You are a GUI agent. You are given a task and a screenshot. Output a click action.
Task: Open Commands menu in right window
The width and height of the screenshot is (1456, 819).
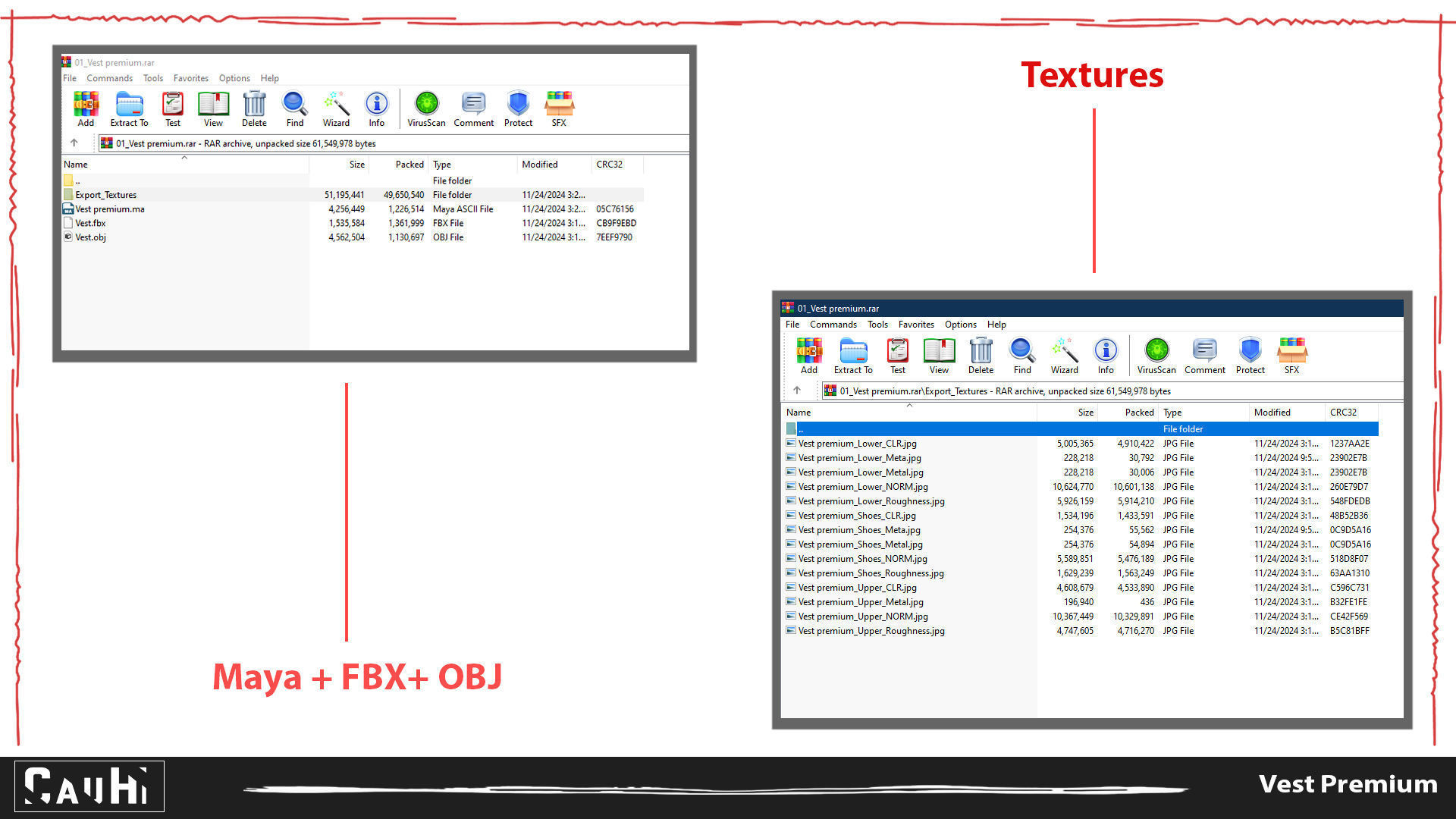click(833, 325)
